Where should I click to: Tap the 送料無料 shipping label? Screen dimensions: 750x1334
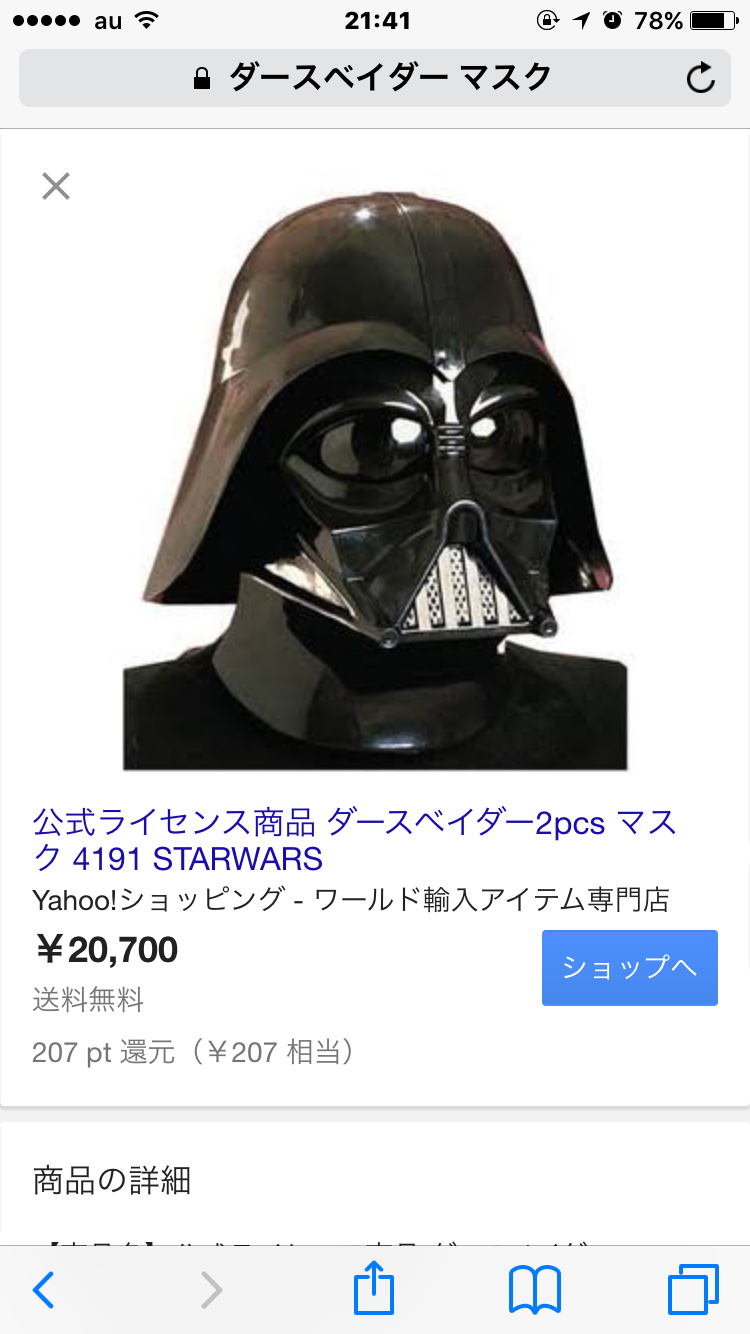point(88,999)
